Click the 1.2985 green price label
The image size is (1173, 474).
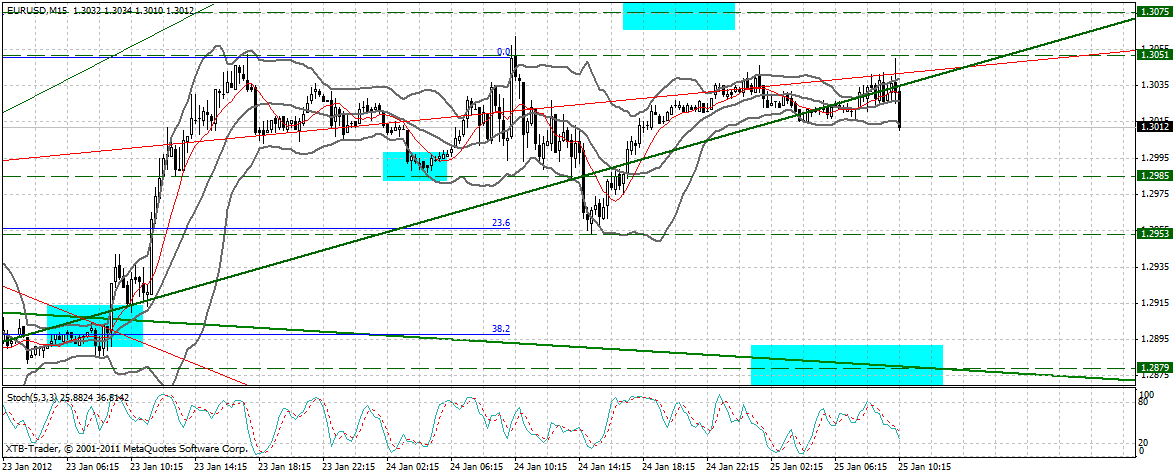coord(1154,175)
